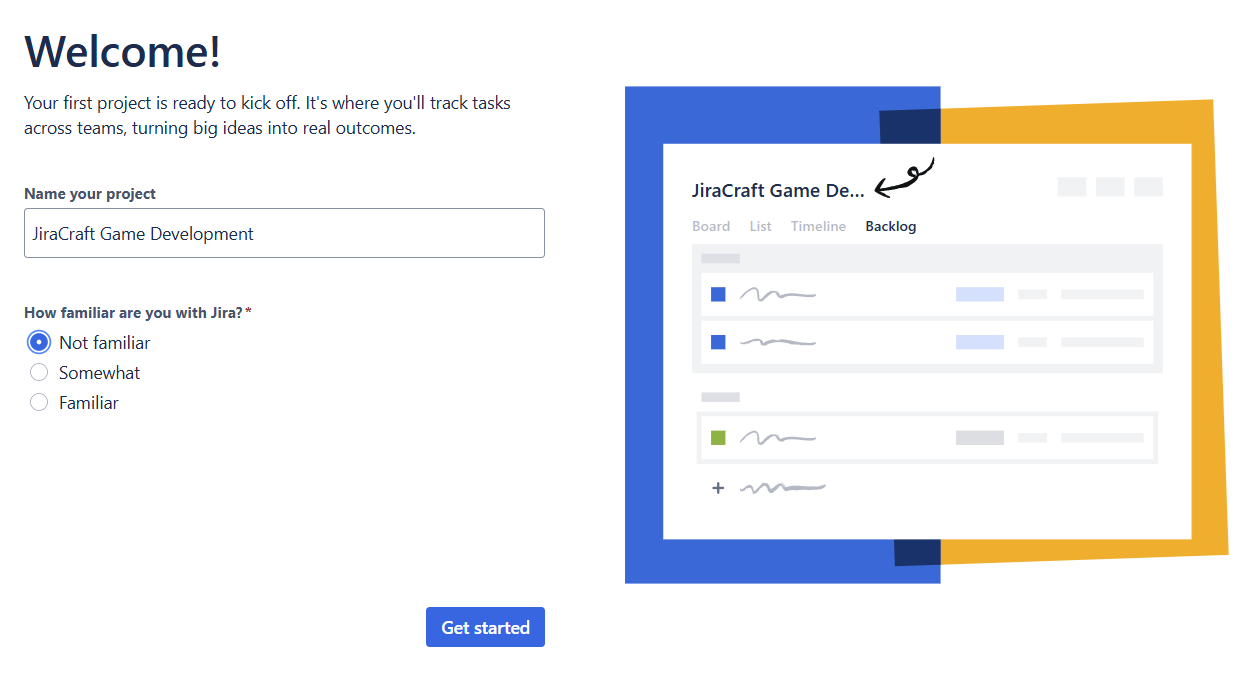This screenshot has height=683, width=1258.
Task: Click the plus icon in the preview
Action: pyautogui.click(x=717, y=488)
